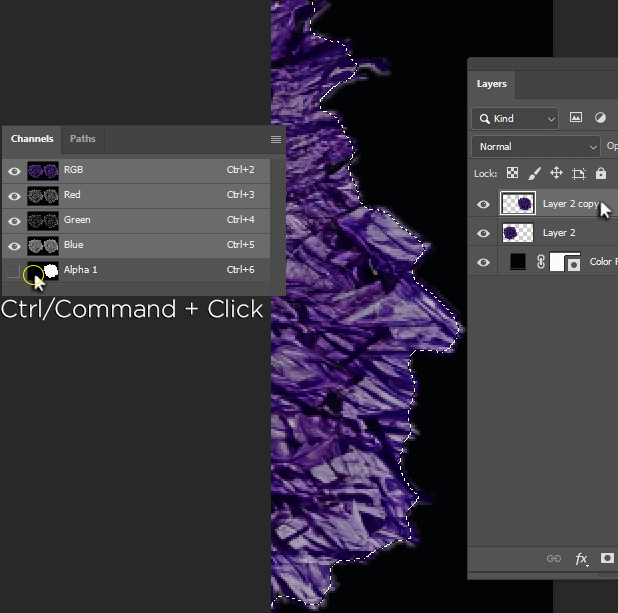Viewport: 618px width, 613px height.
Task: Click the Red channel thumbnail
Action: (x=43, y=196)
